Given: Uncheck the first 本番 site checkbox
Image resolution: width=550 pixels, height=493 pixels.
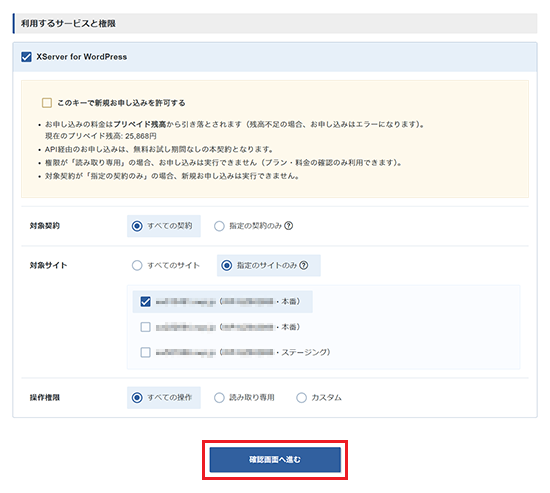Looking at the screenshot, I should tap(146, 301).
